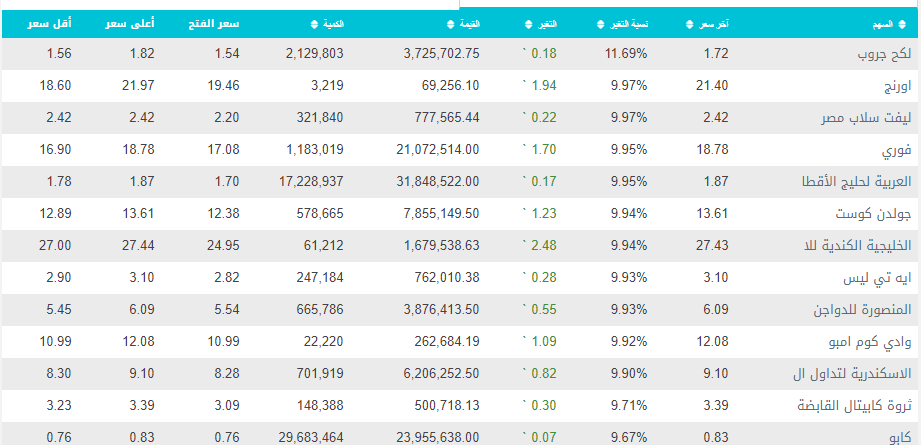Click highest price 27.44
This screenshot has width=921, height=445.
tap(138, 245)
